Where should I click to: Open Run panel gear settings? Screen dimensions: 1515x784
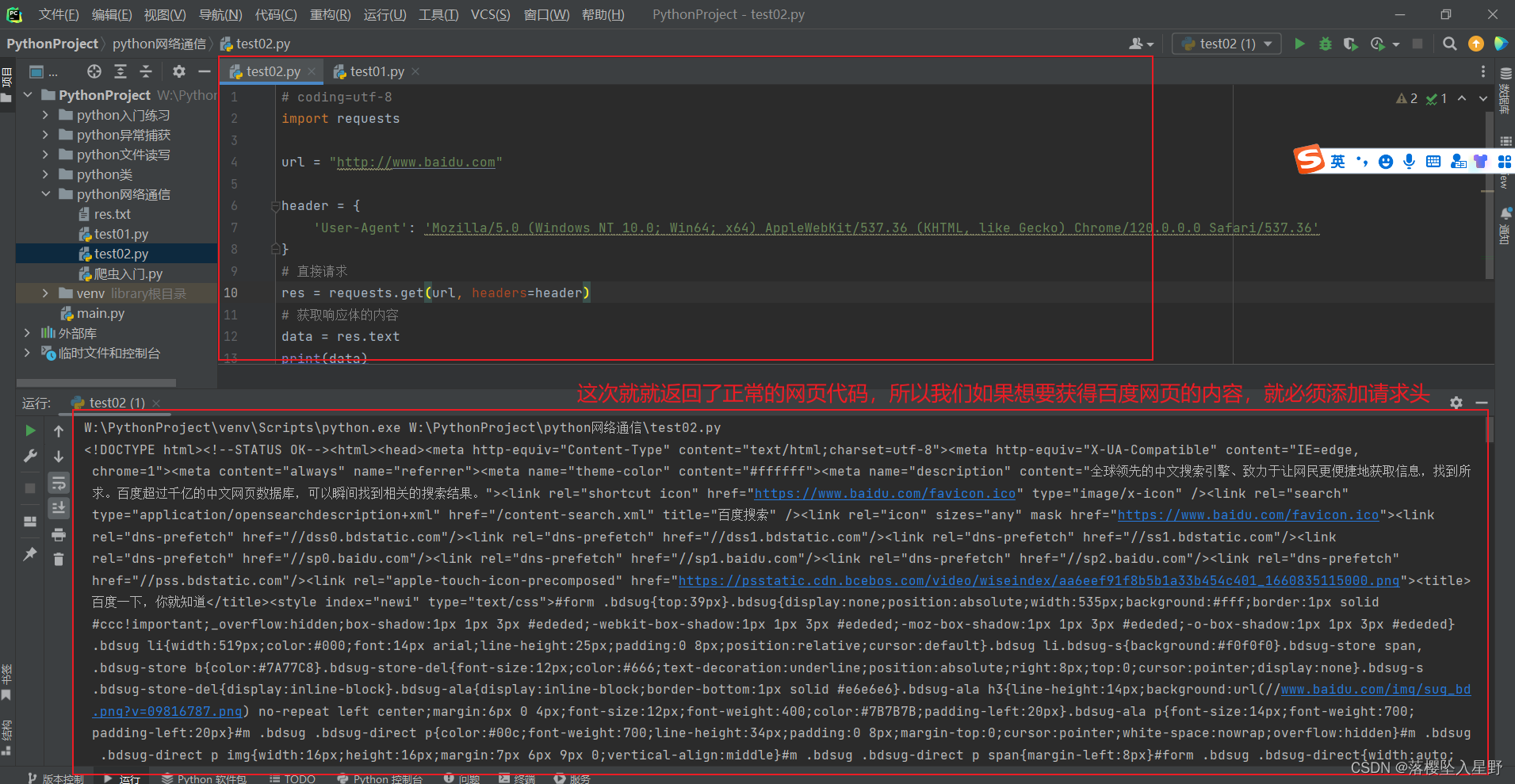pyautogui.click(x=1456, y=403)
